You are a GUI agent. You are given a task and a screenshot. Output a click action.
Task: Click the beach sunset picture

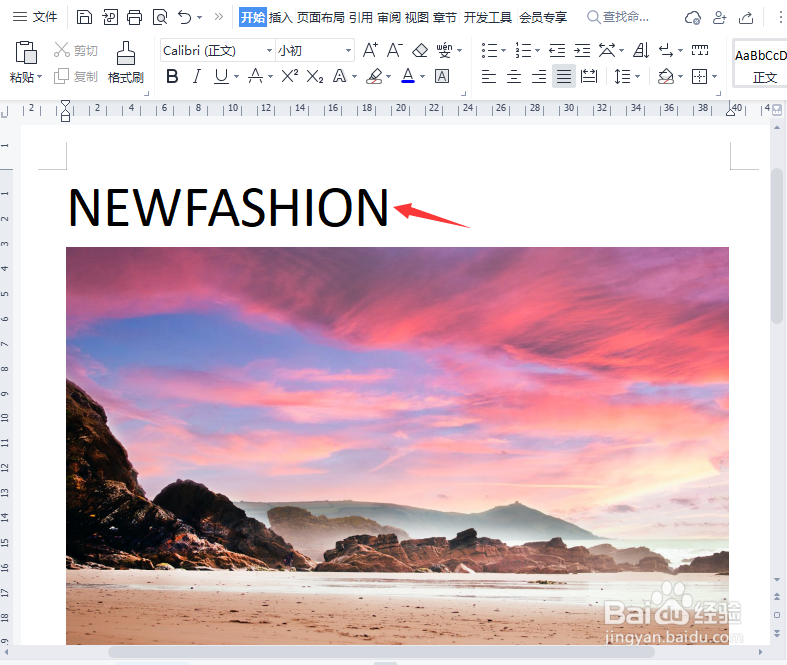click(398, 446)
